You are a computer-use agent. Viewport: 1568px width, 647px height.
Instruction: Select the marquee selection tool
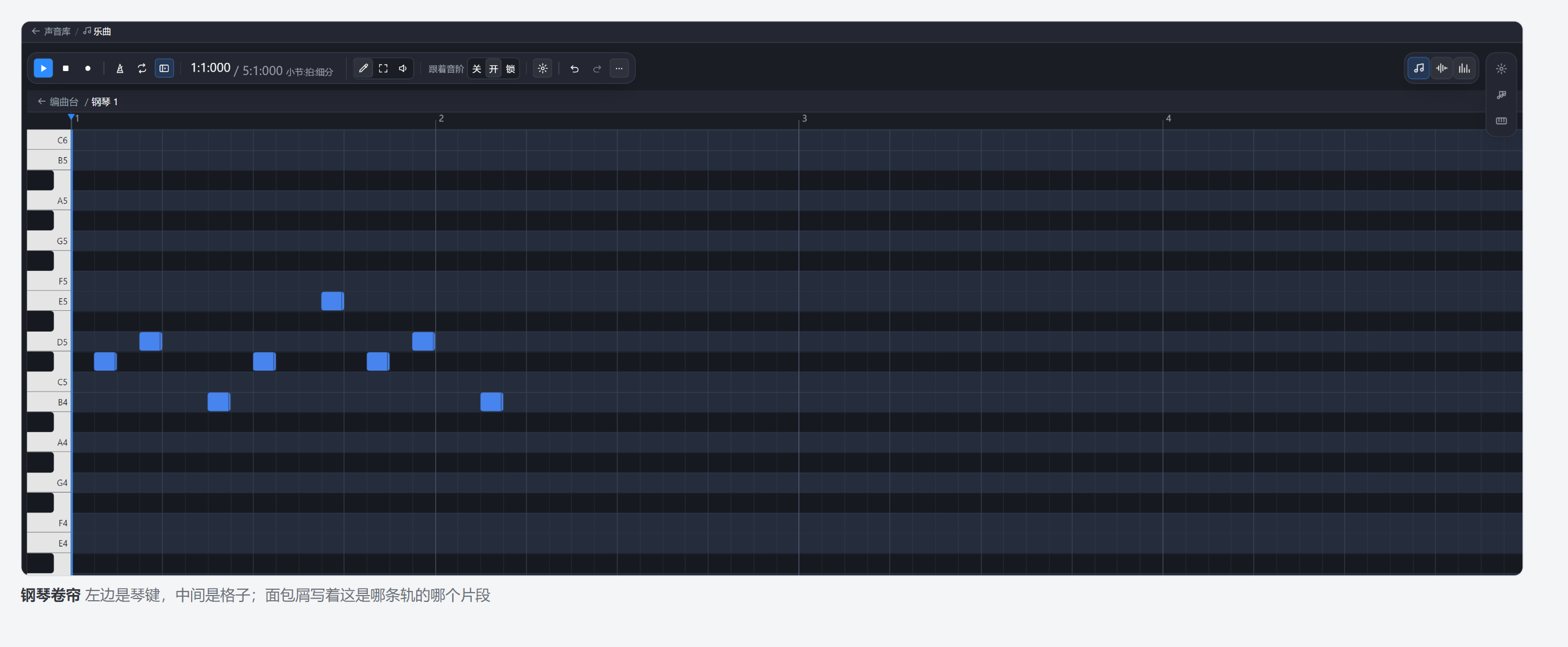383,68
